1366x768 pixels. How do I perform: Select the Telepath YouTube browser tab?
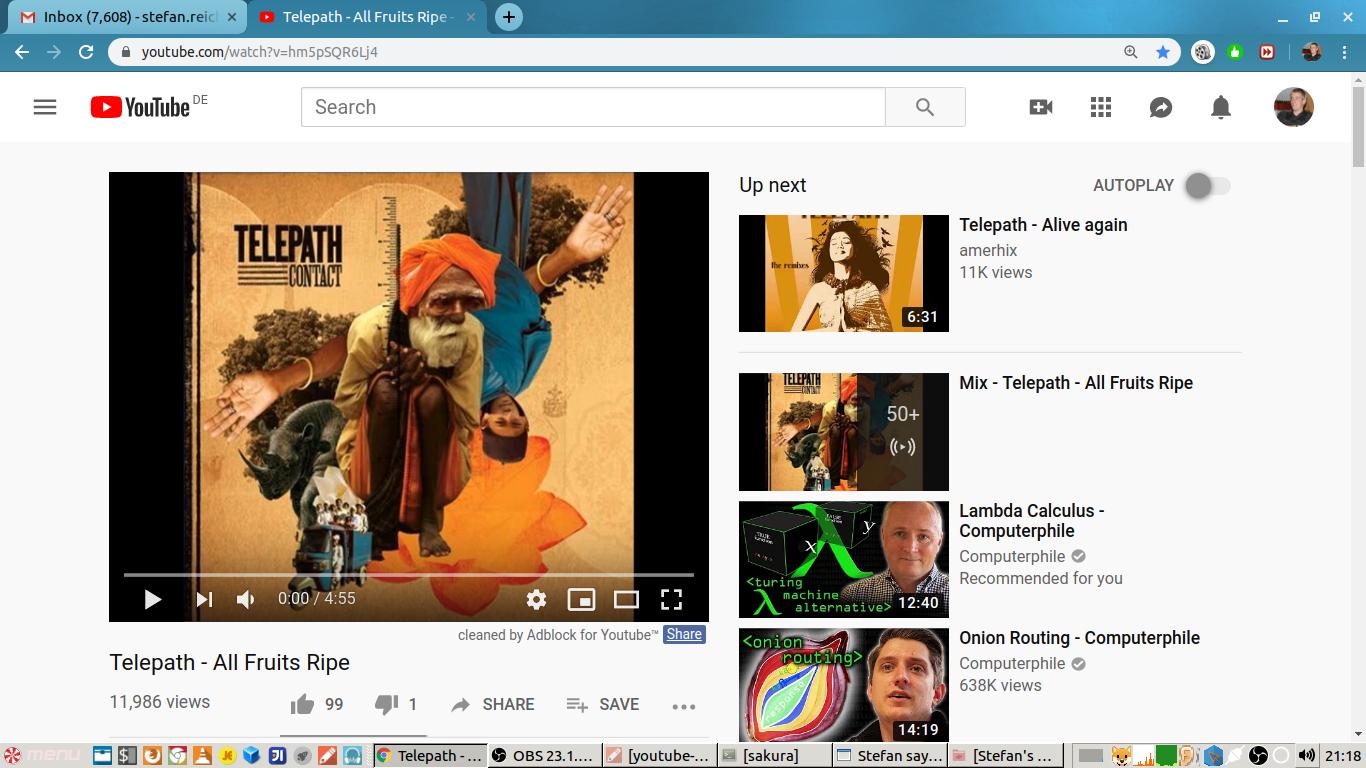click(x=365, y=17)
